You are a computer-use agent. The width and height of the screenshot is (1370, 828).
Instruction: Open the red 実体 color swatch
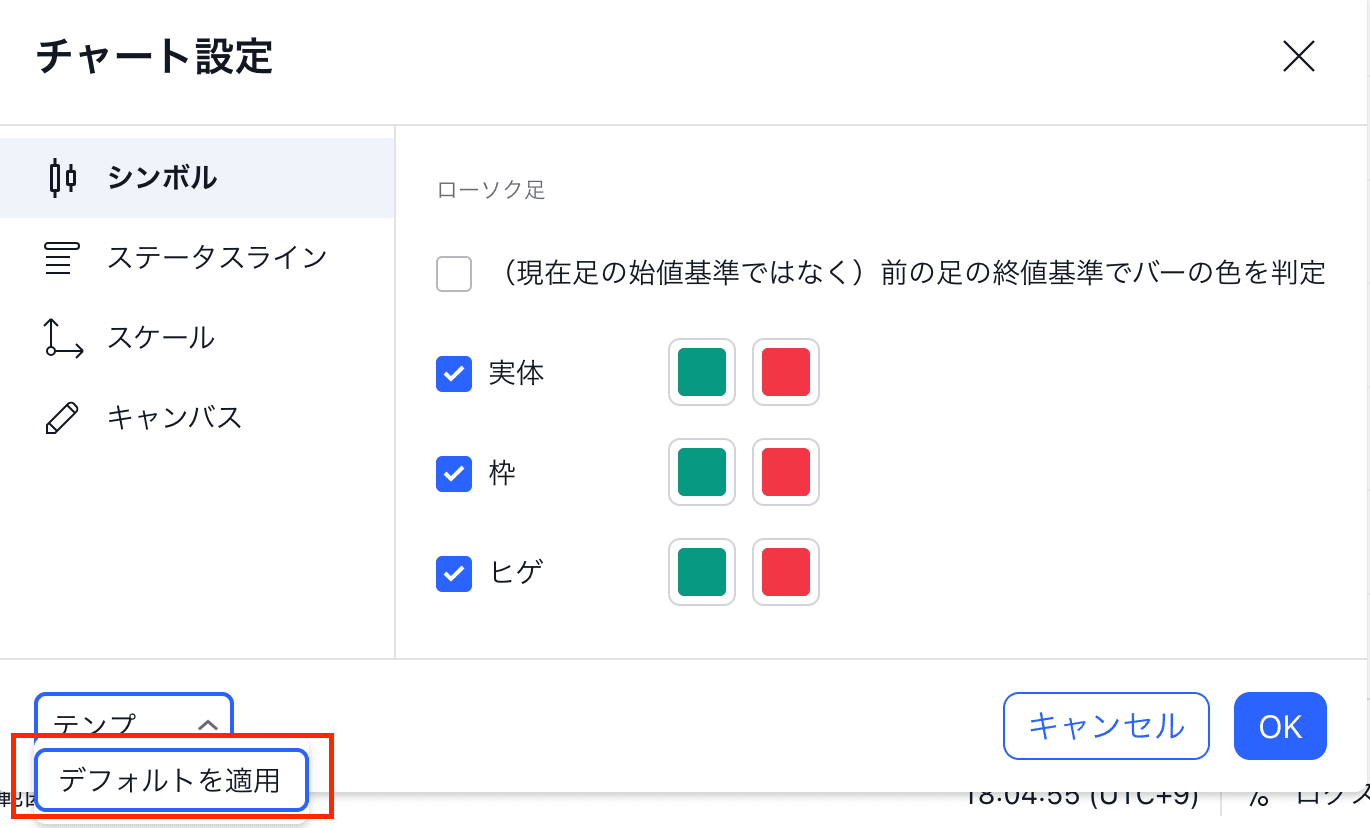pos(786,373)
